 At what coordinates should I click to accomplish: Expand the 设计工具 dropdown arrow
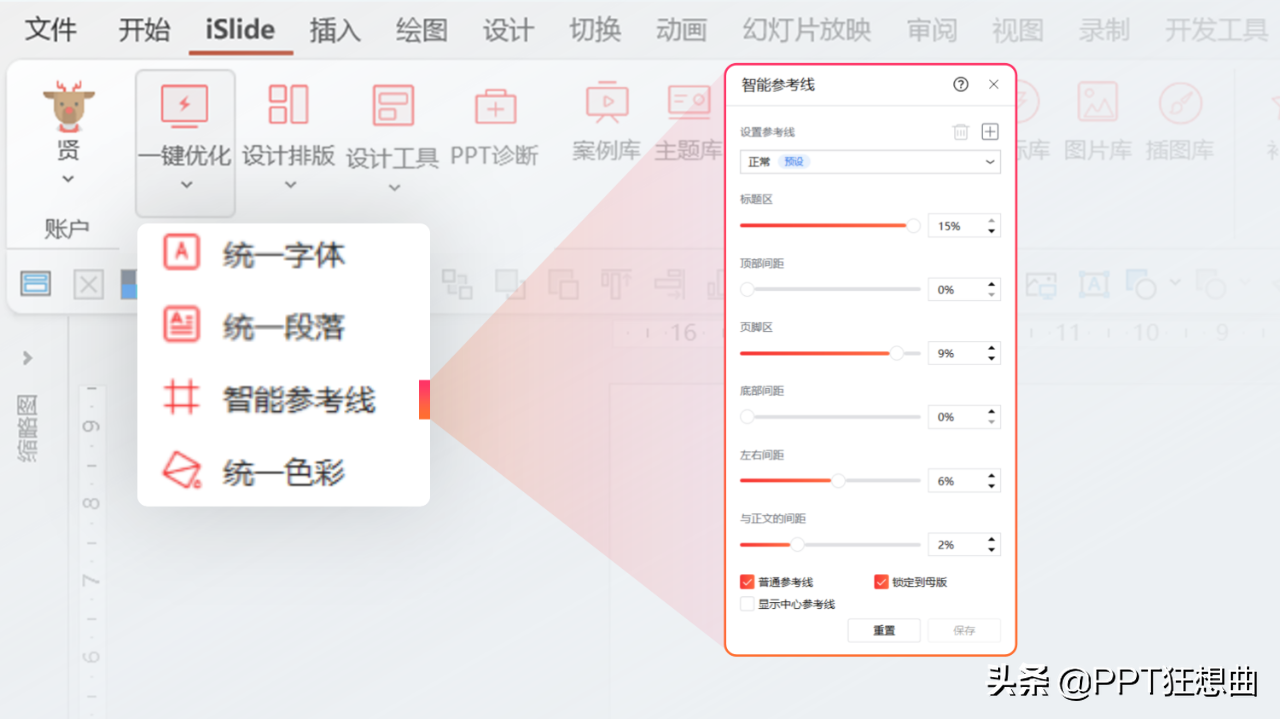click(394, 187)
